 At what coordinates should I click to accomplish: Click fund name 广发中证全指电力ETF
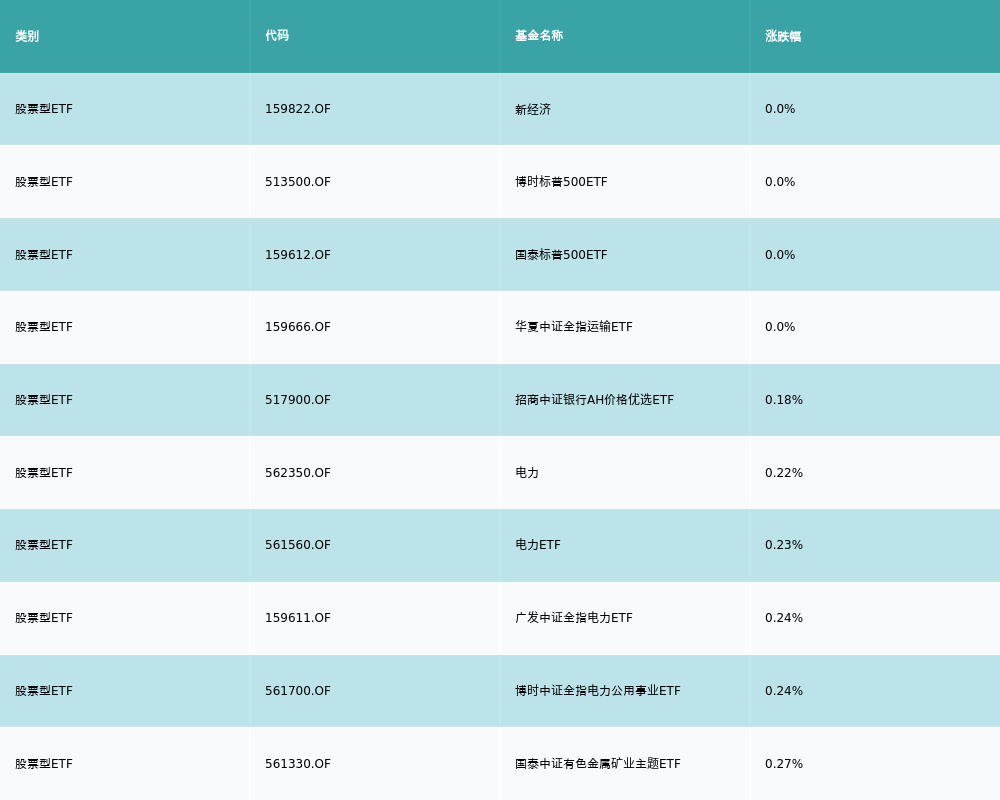point(574,618)
